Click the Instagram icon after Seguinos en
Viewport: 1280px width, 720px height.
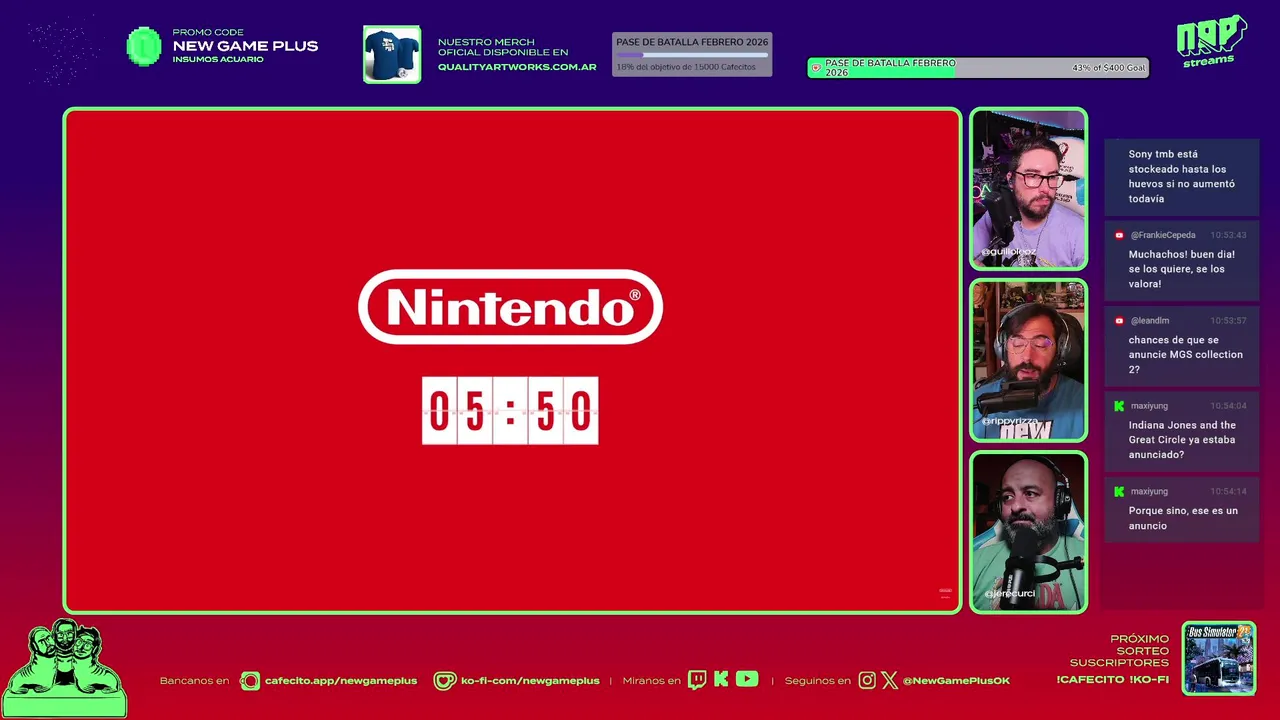click(867, 681)
